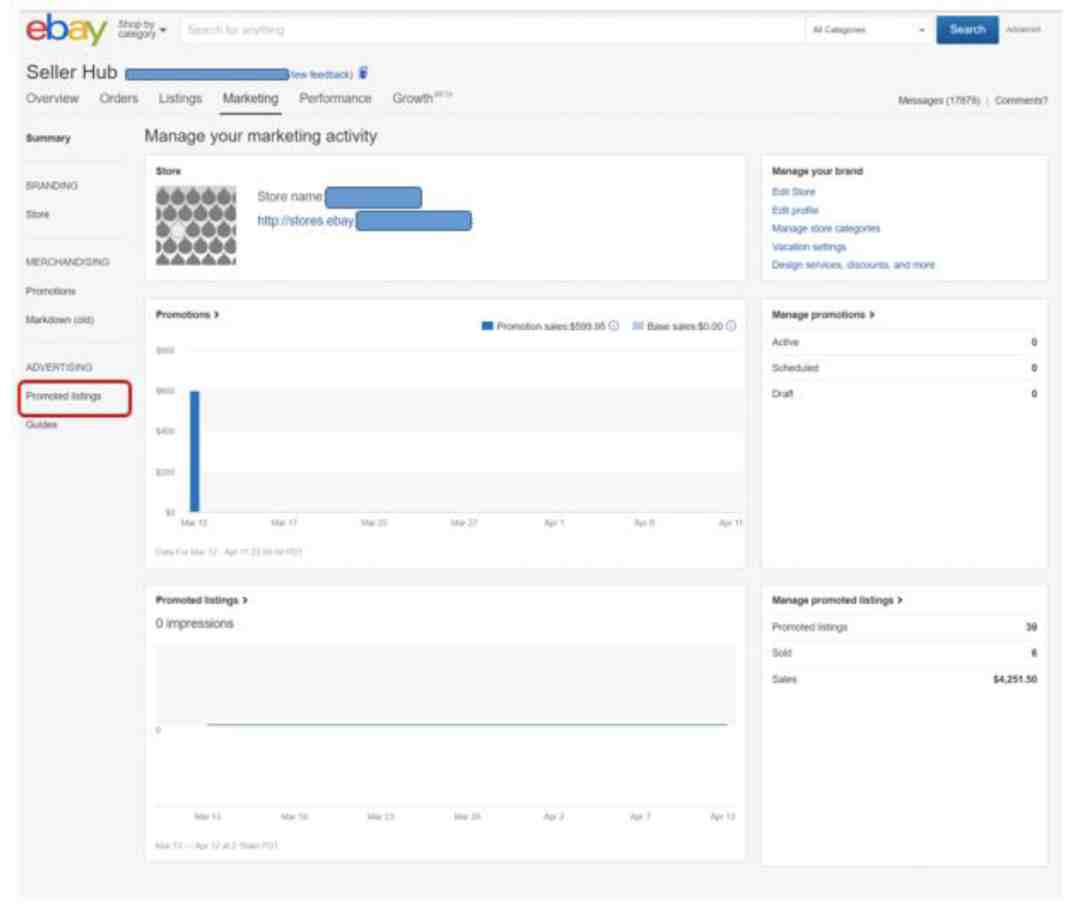
Task: Switch to the Growth tab
Action: point(422,98)
